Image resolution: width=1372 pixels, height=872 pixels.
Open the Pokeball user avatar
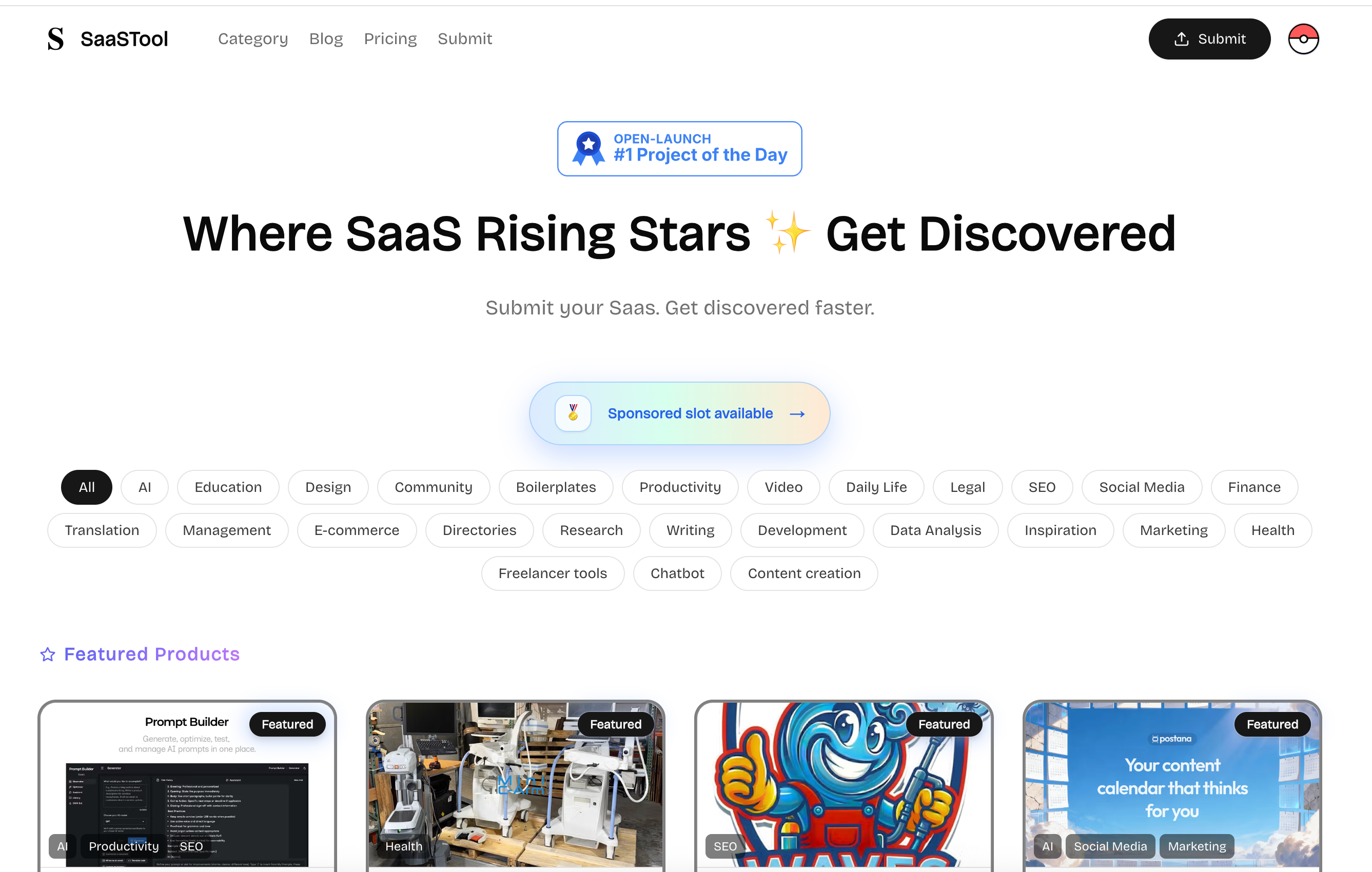coord(1303,39)
